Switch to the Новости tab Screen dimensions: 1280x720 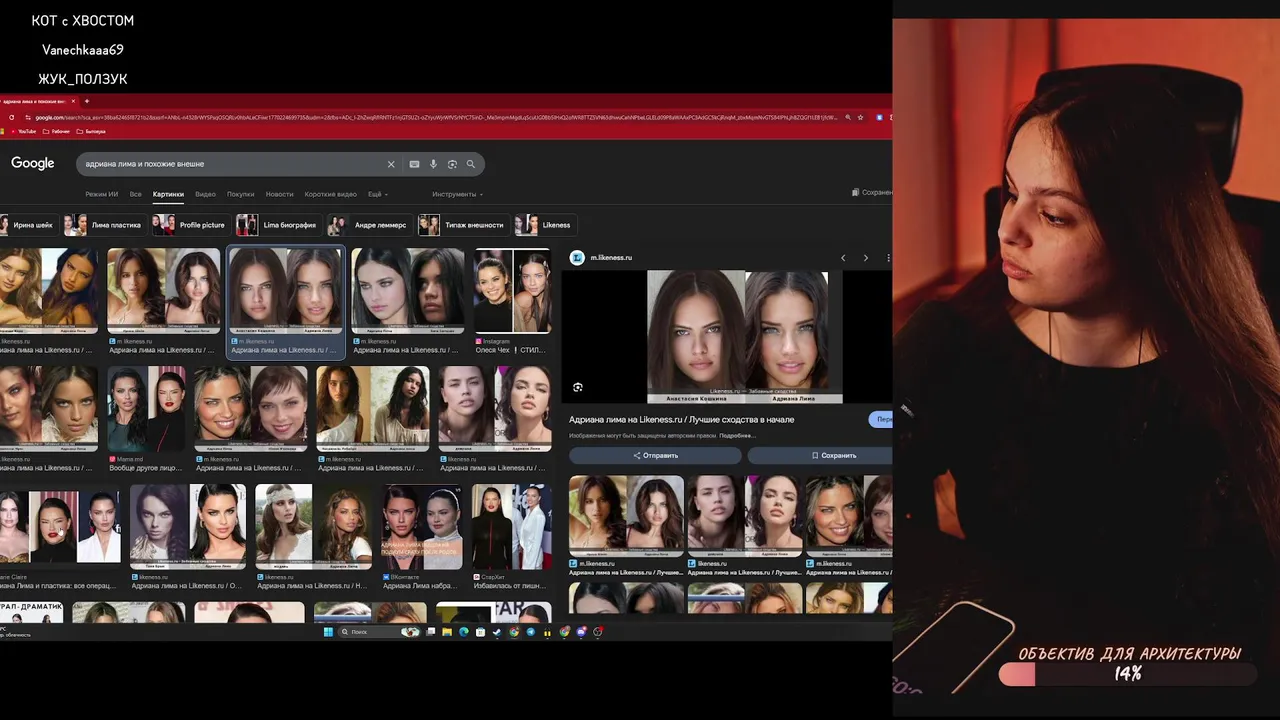[279, 194]
